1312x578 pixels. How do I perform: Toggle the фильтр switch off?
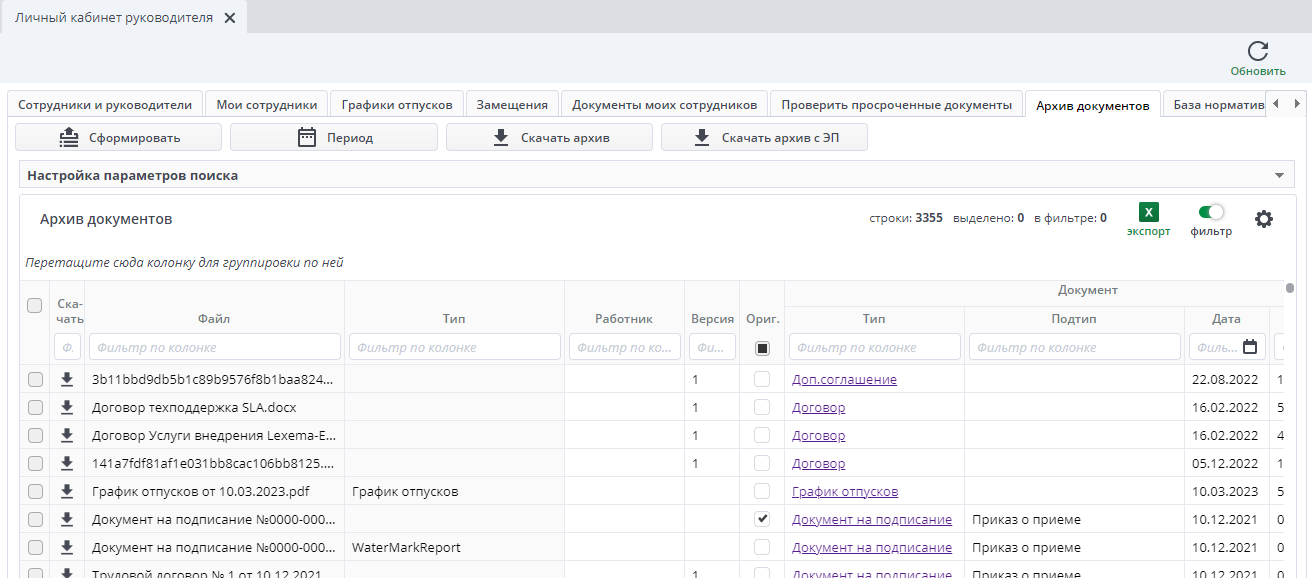pos(1211,212)
